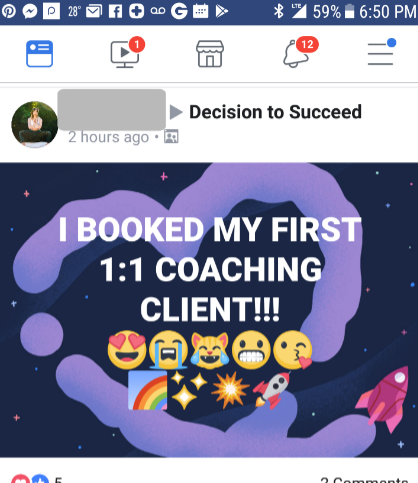
Task: Tap the poster's profile picture
Action: tap(35, 124)
